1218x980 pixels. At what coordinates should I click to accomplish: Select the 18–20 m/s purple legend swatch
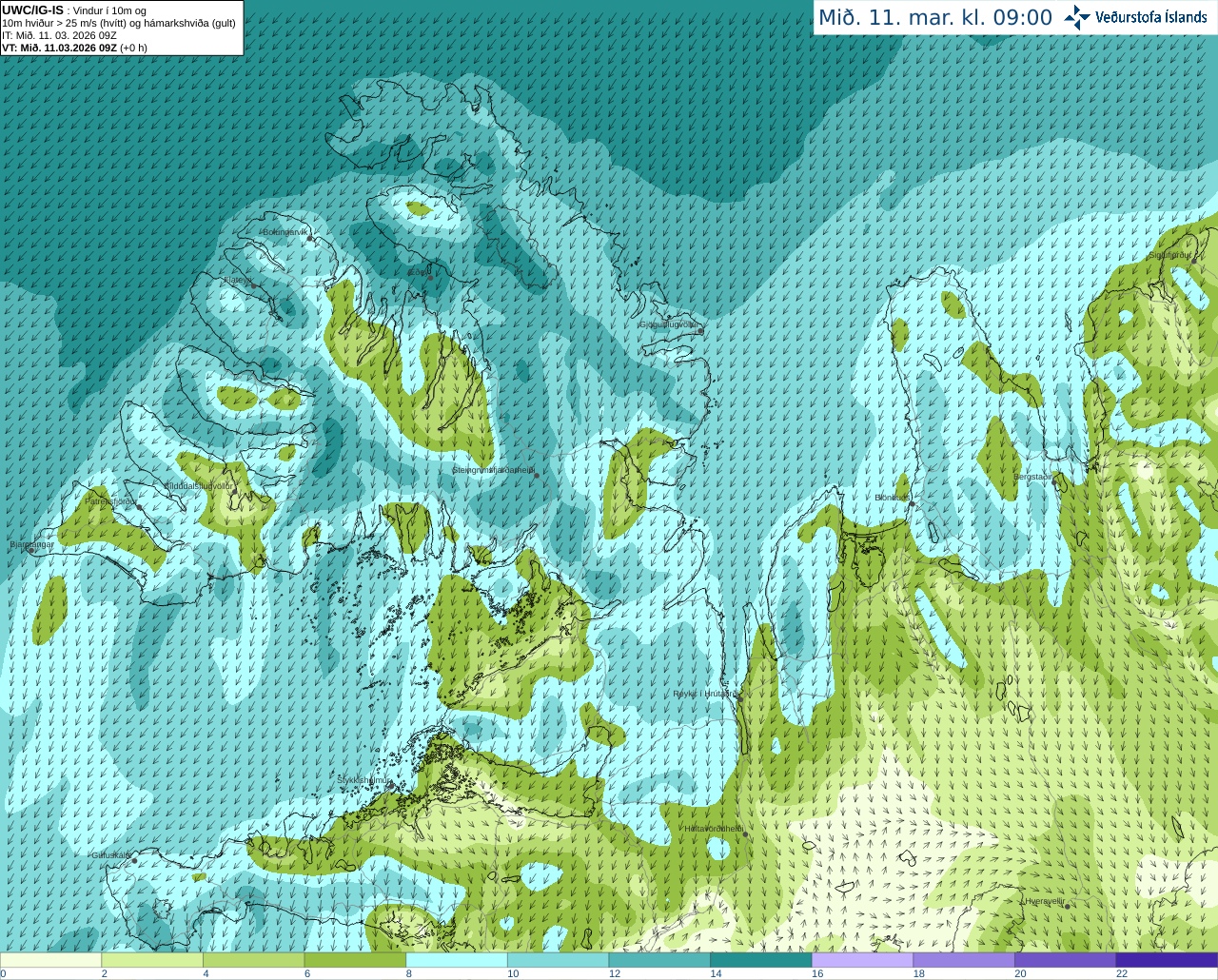[964, 960]
